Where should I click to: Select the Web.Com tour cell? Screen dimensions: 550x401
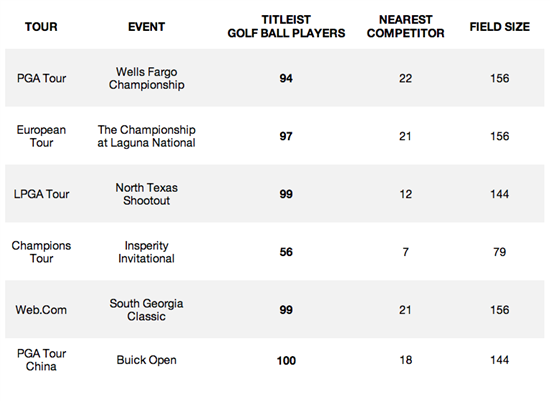(x=41, y=310)
